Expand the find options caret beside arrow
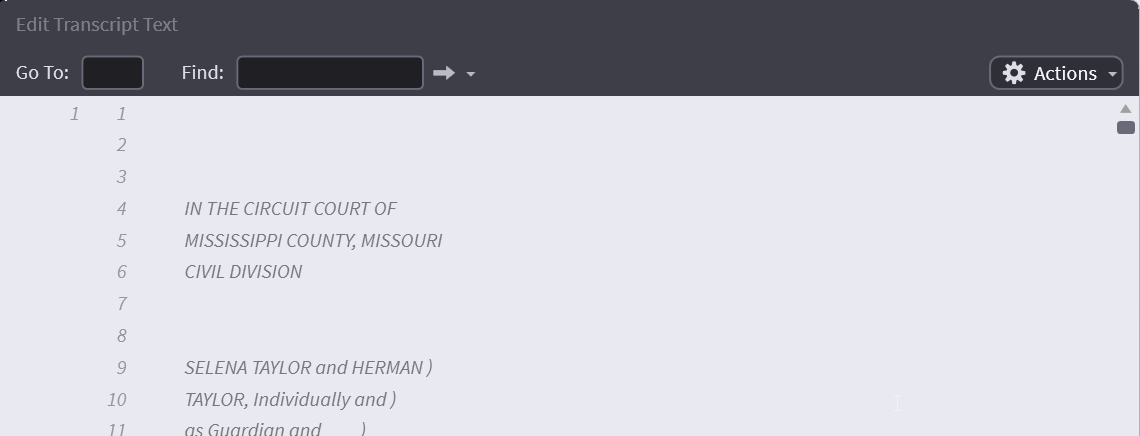 click(471, 74)
